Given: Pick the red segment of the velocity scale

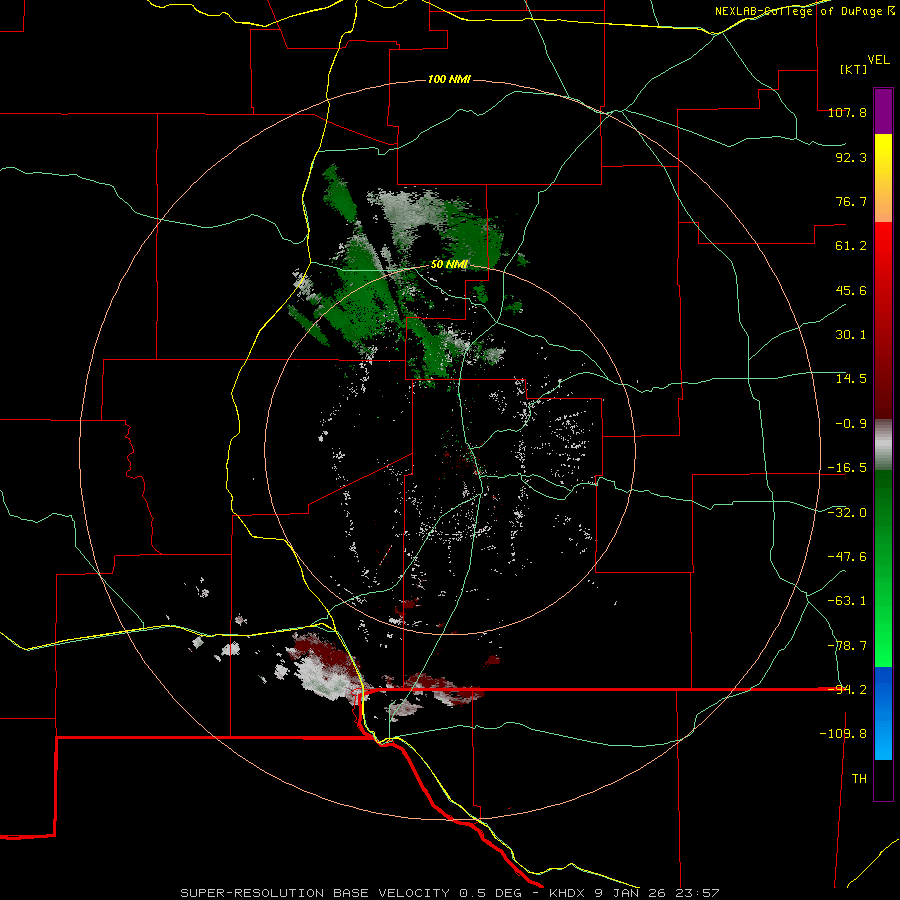Looking at the screenshot, I should [883, 320].
